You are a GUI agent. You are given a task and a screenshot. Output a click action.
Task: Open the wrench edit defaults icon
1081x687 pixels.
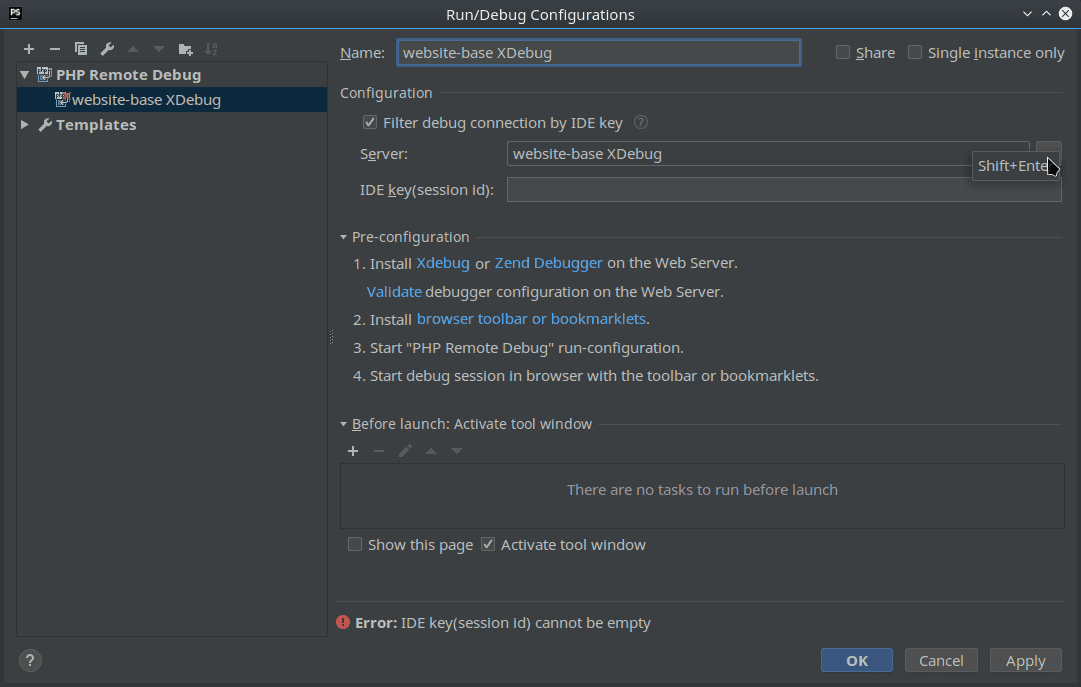click(107, 49)
